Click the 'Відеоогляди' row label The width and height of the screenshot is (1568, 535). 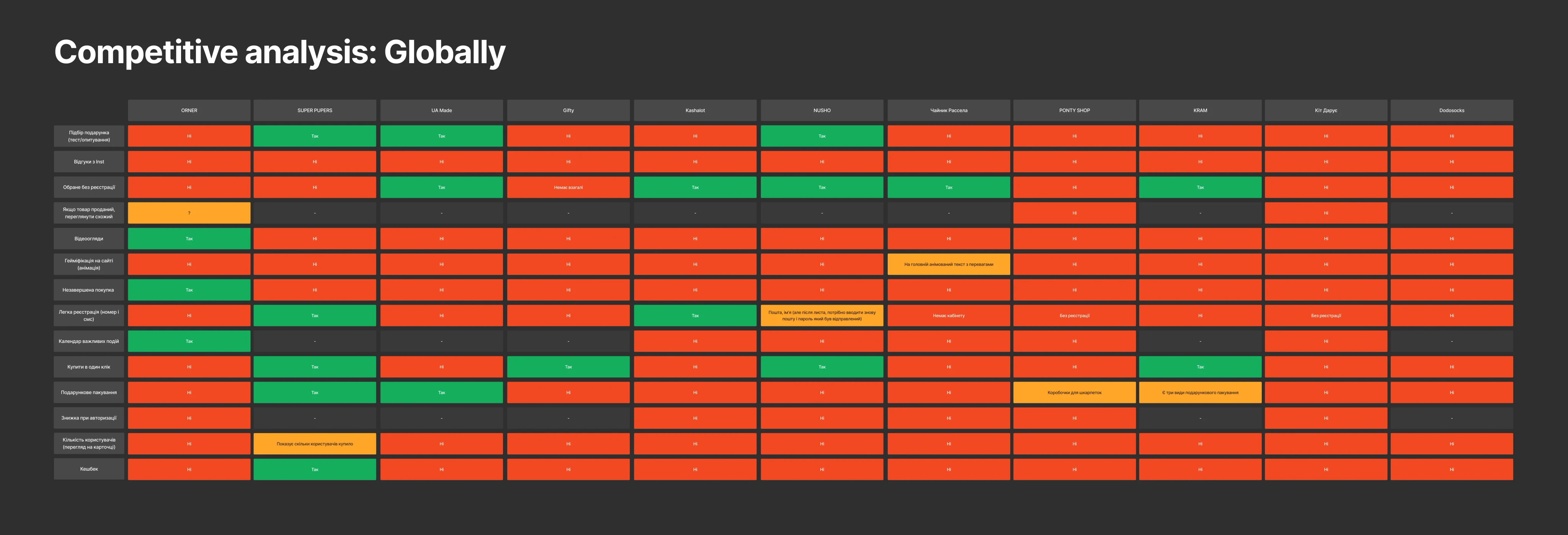(89, 238)
